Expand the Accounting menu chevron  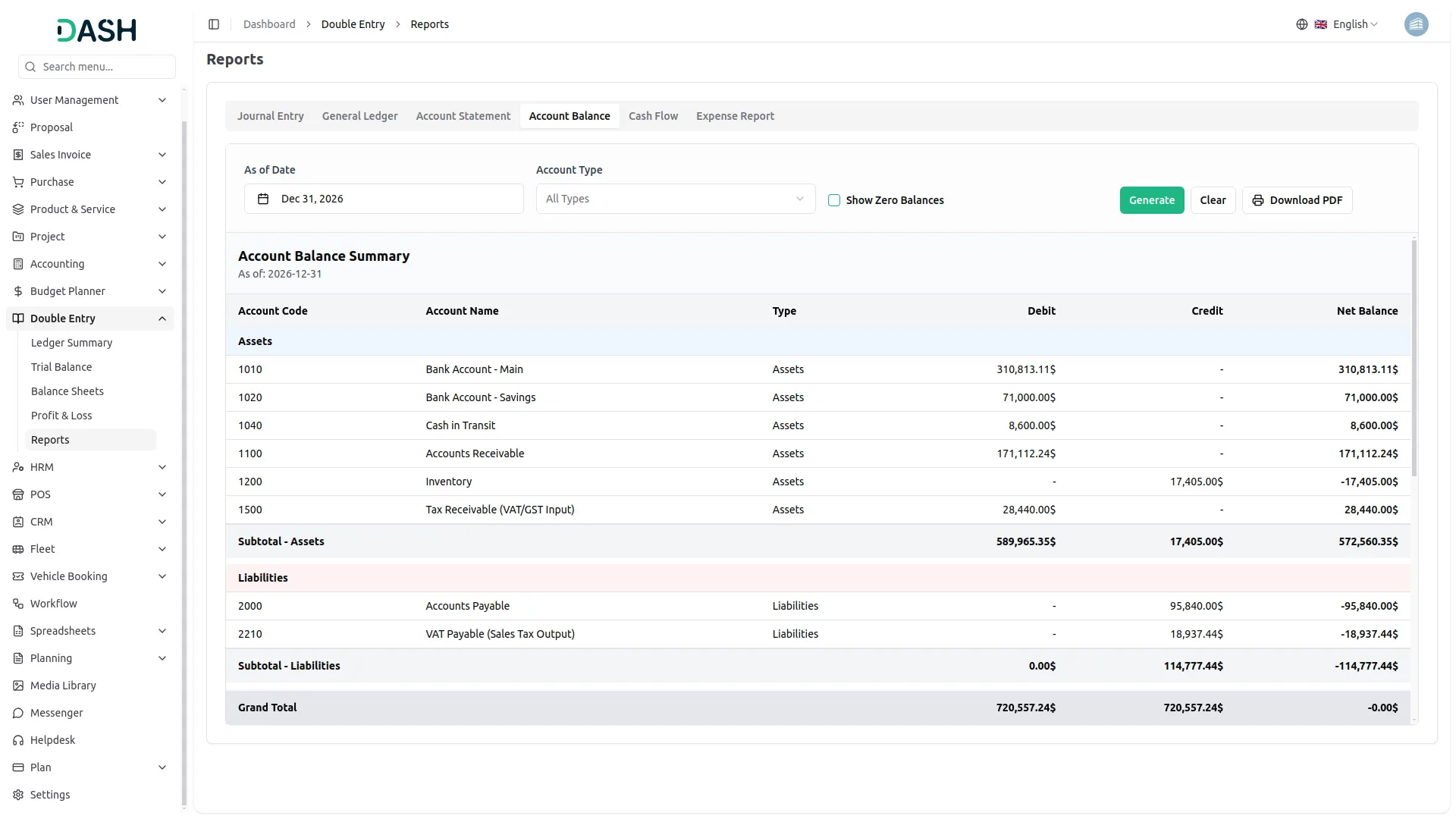pos(162,264)
